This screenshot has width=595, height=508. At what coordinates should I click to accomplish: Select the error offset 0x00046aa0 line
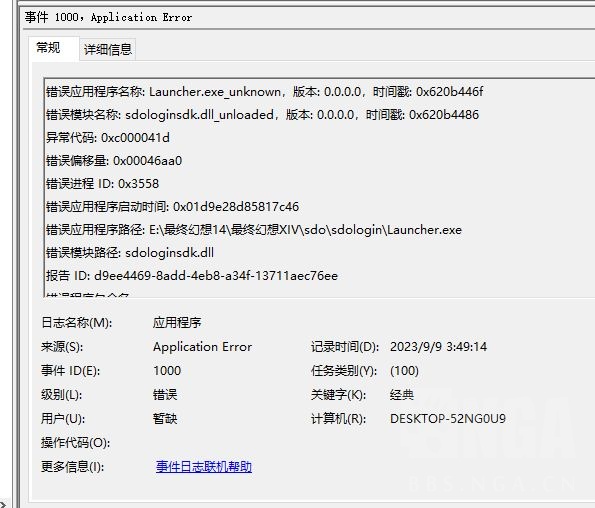(x=114, y=161)
